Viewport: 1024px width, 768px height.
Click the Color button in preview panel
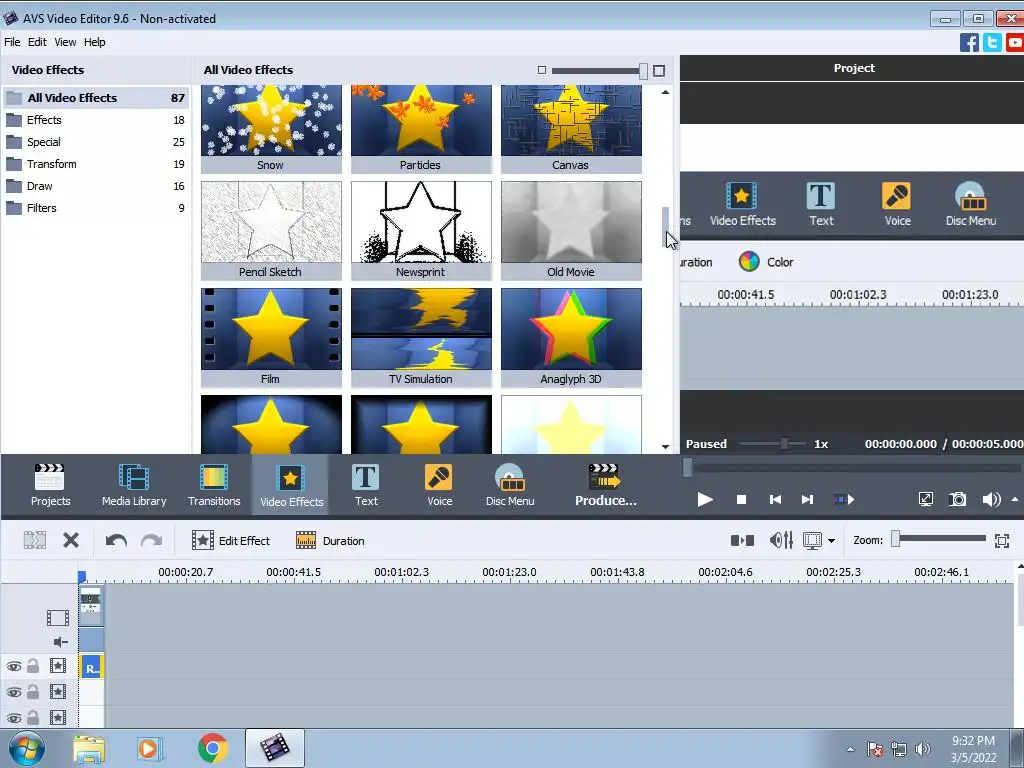(765, 262)
